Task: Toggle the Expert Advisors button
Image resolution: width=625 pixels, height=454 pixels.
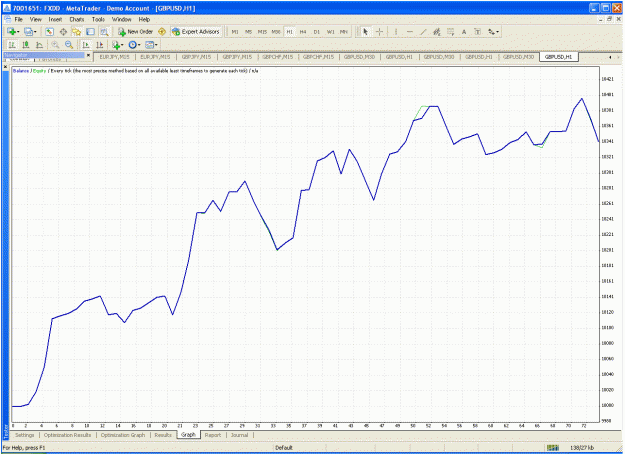Action: click(x=196, y=31)
